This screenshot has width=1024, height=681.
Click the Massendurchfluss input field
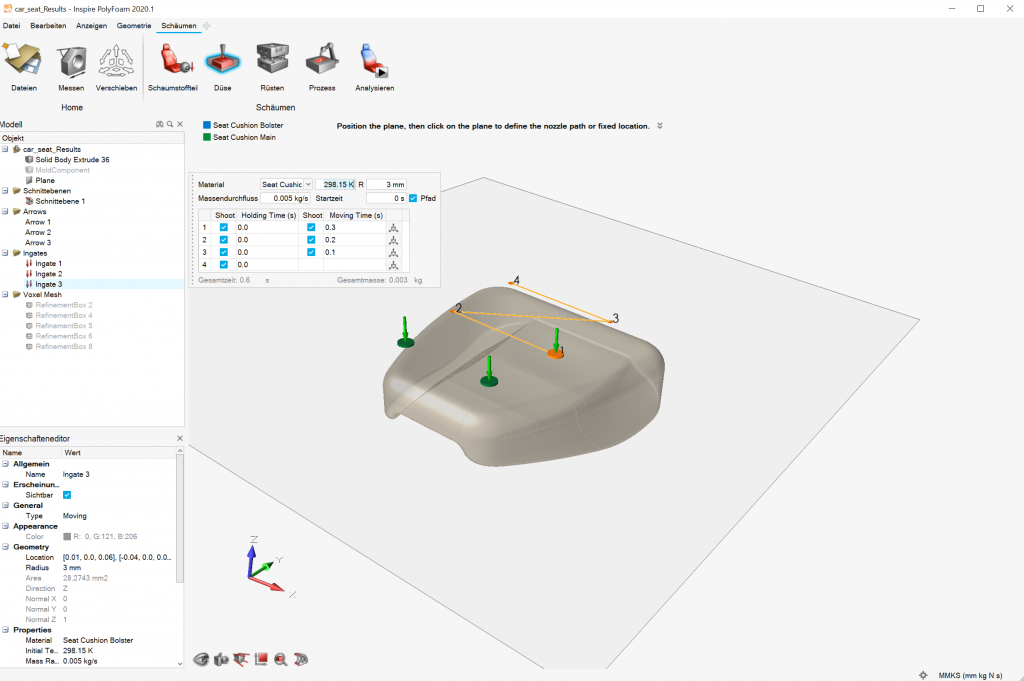(x=285, y=198)
